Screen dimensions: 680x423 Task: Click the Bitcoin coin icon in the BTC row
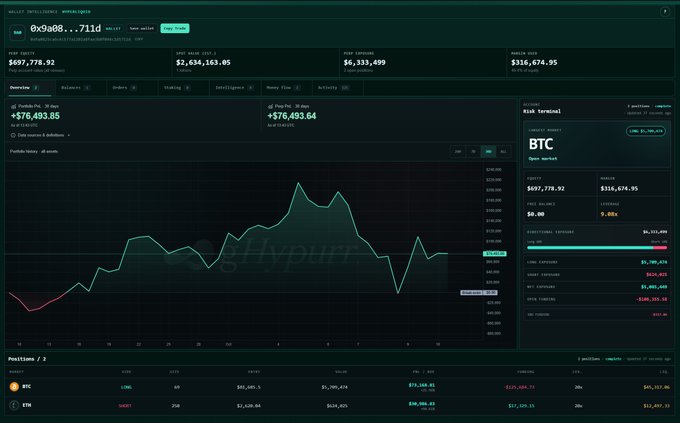(14, 387)
